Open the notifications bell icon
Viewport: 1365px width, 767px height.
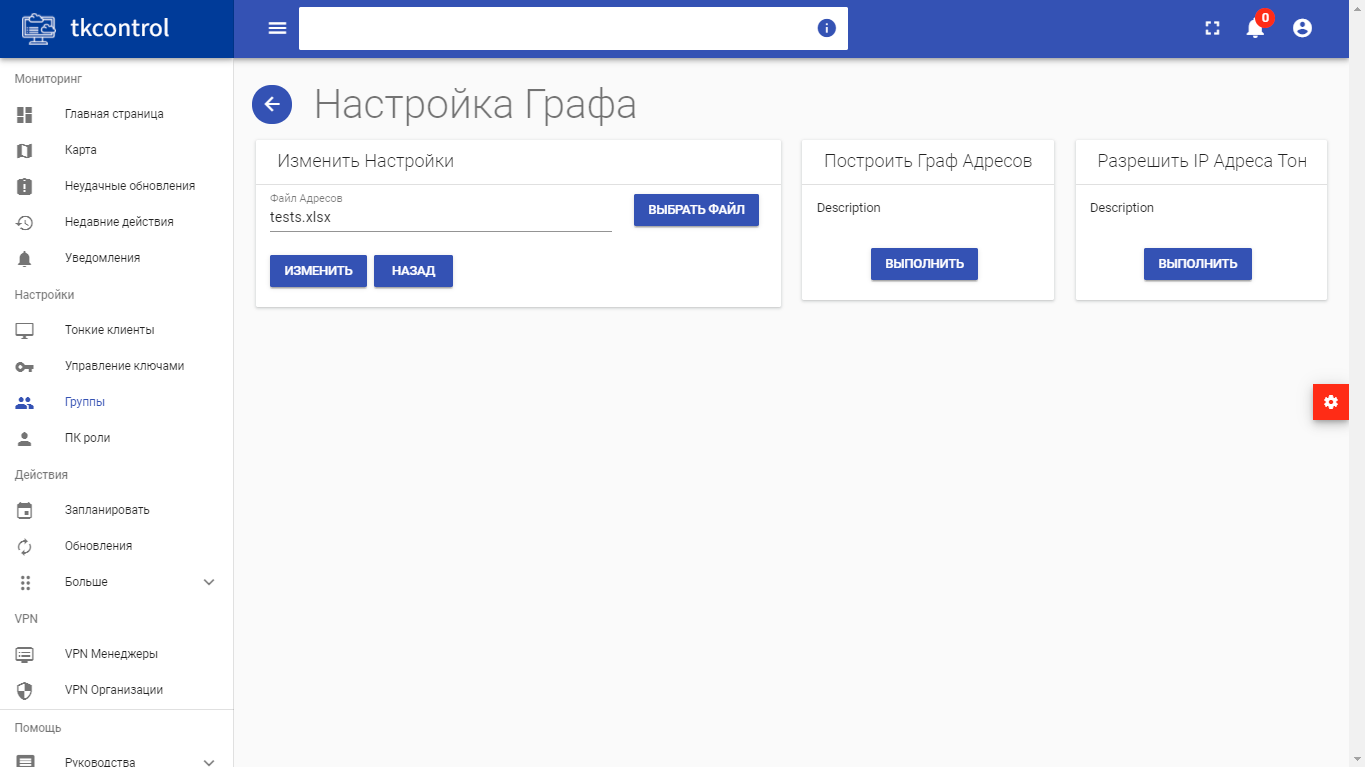coord(1255,28)
